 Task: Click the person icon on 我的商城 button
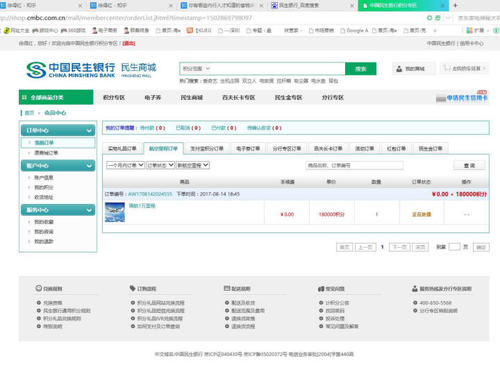pyautogui.click(x=399, y=69)
